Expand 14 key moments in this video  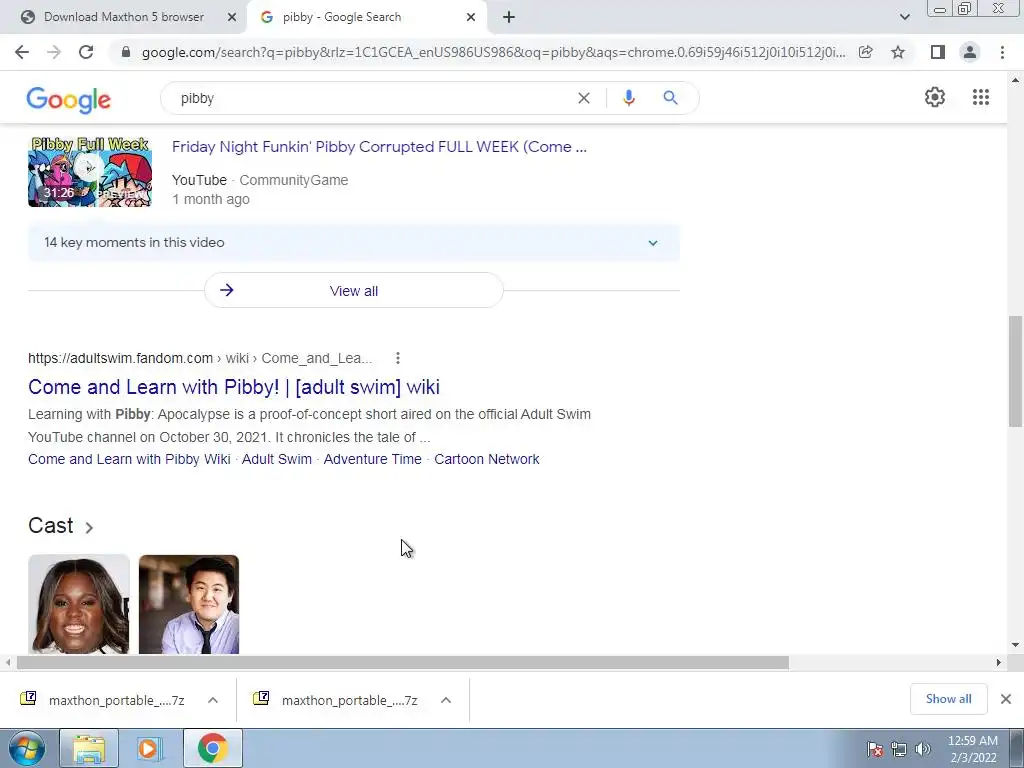coord(353,242)
